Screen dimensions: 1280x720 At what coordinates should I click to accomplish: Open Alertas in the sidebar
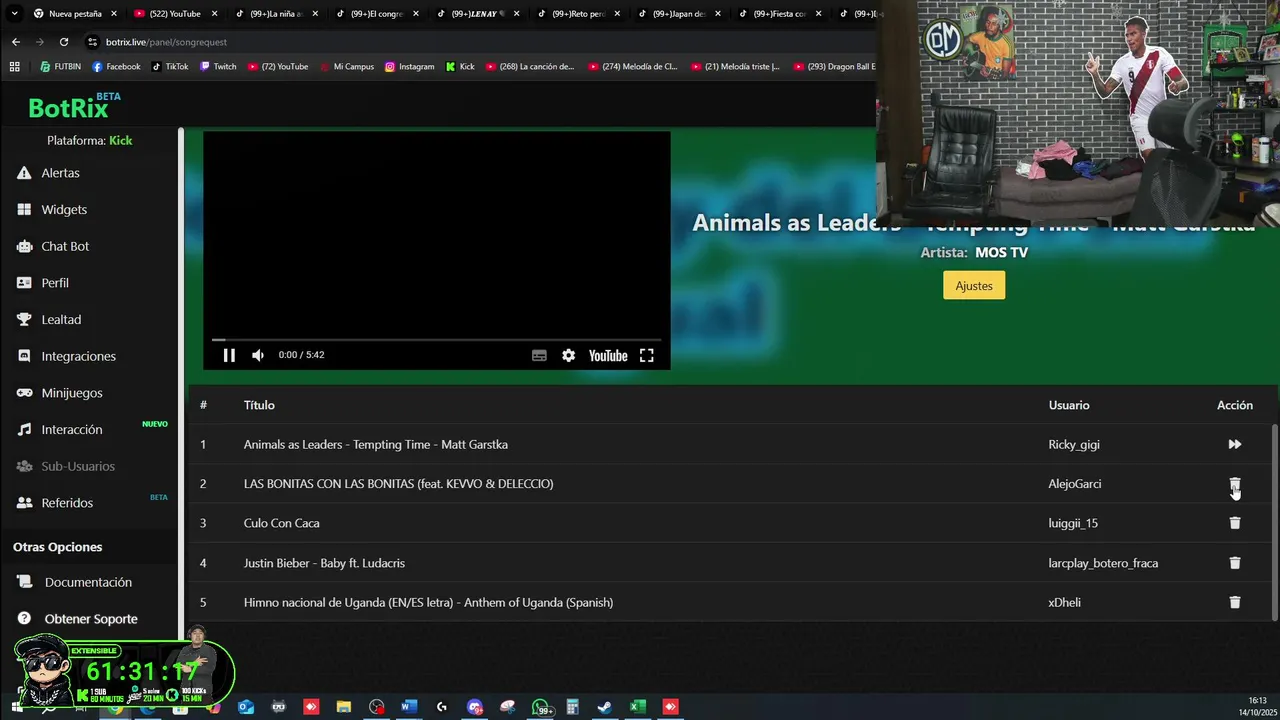[x=60, y=173]
